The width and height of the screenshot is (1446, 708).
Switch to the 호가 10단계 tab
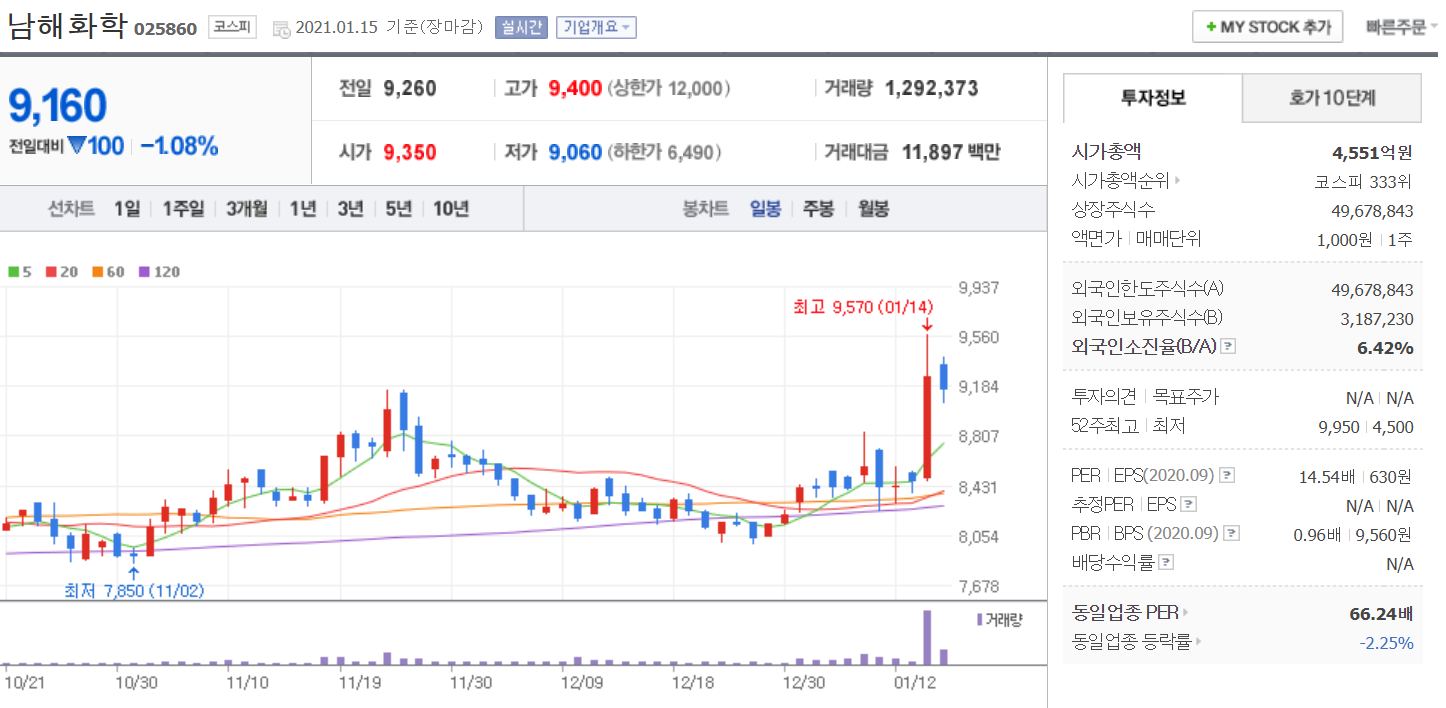1332,98
